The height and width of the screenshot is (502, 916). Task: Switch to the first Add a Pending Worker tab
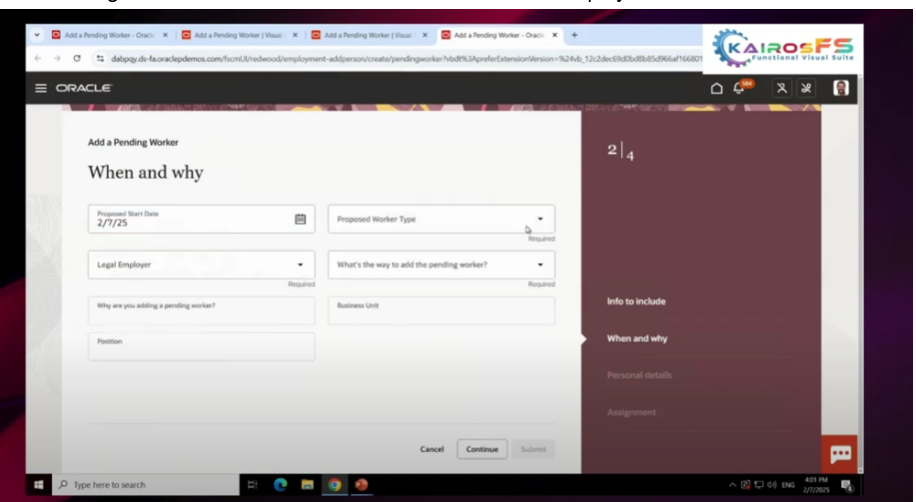[105, 35]
